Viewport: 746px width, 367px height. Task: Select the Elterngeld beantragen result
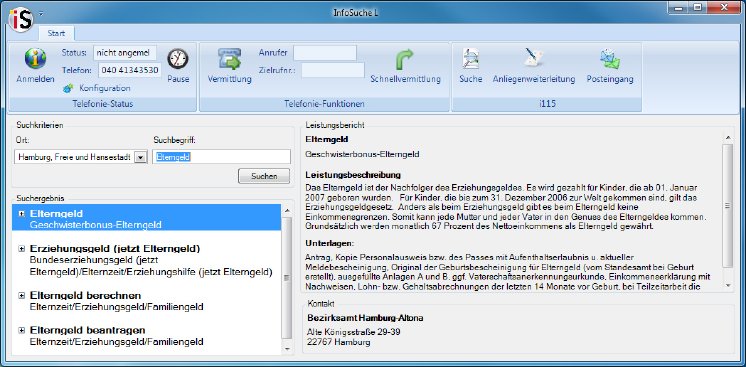click(x=88, y=330)
